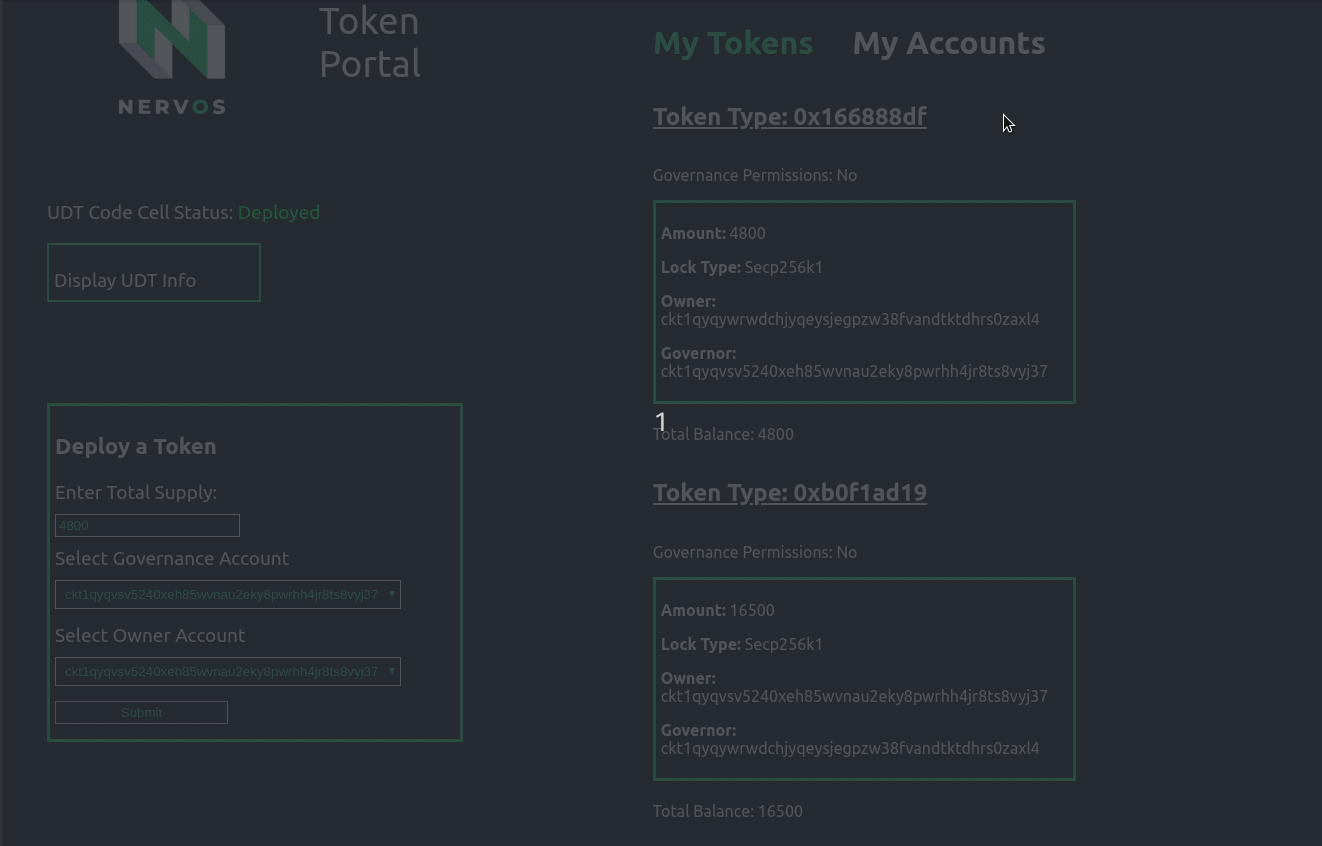Click the governor address ending in 8vyj37 in the 0x166888df card
1322x846 pixels.
[854, 371]
